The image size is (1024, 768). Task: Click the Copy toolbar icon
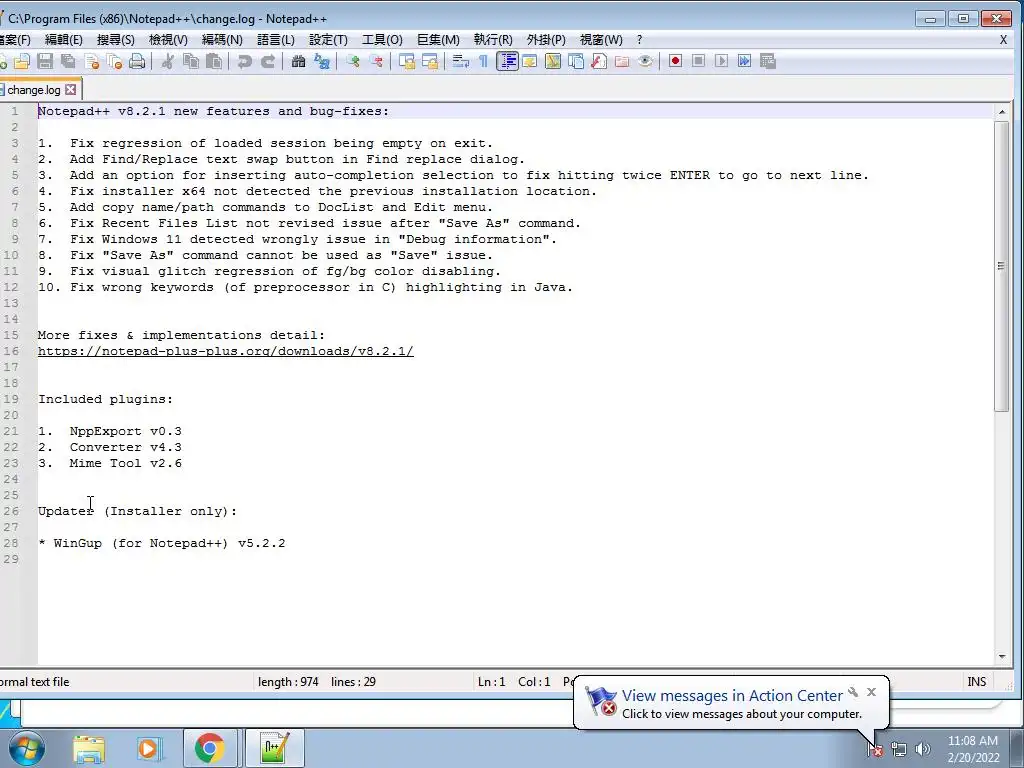click(x=191, y=61)
